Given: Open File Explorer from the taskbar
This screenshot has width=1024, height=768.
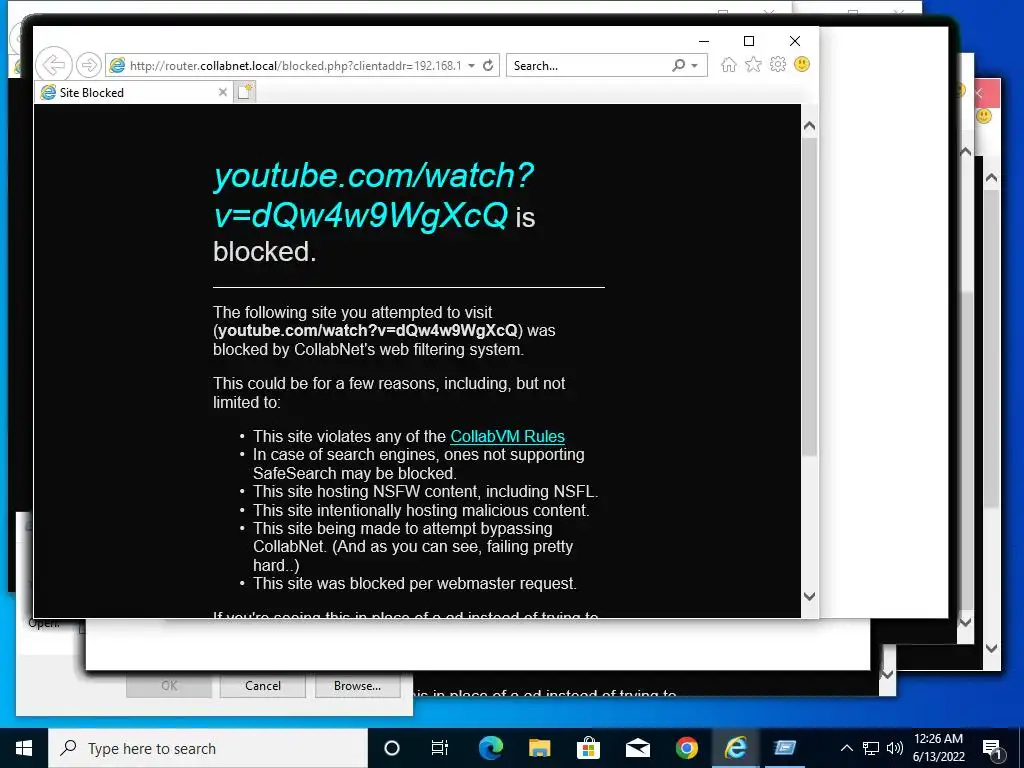Looking at the screenshot, I should click(x=539, y=748).
